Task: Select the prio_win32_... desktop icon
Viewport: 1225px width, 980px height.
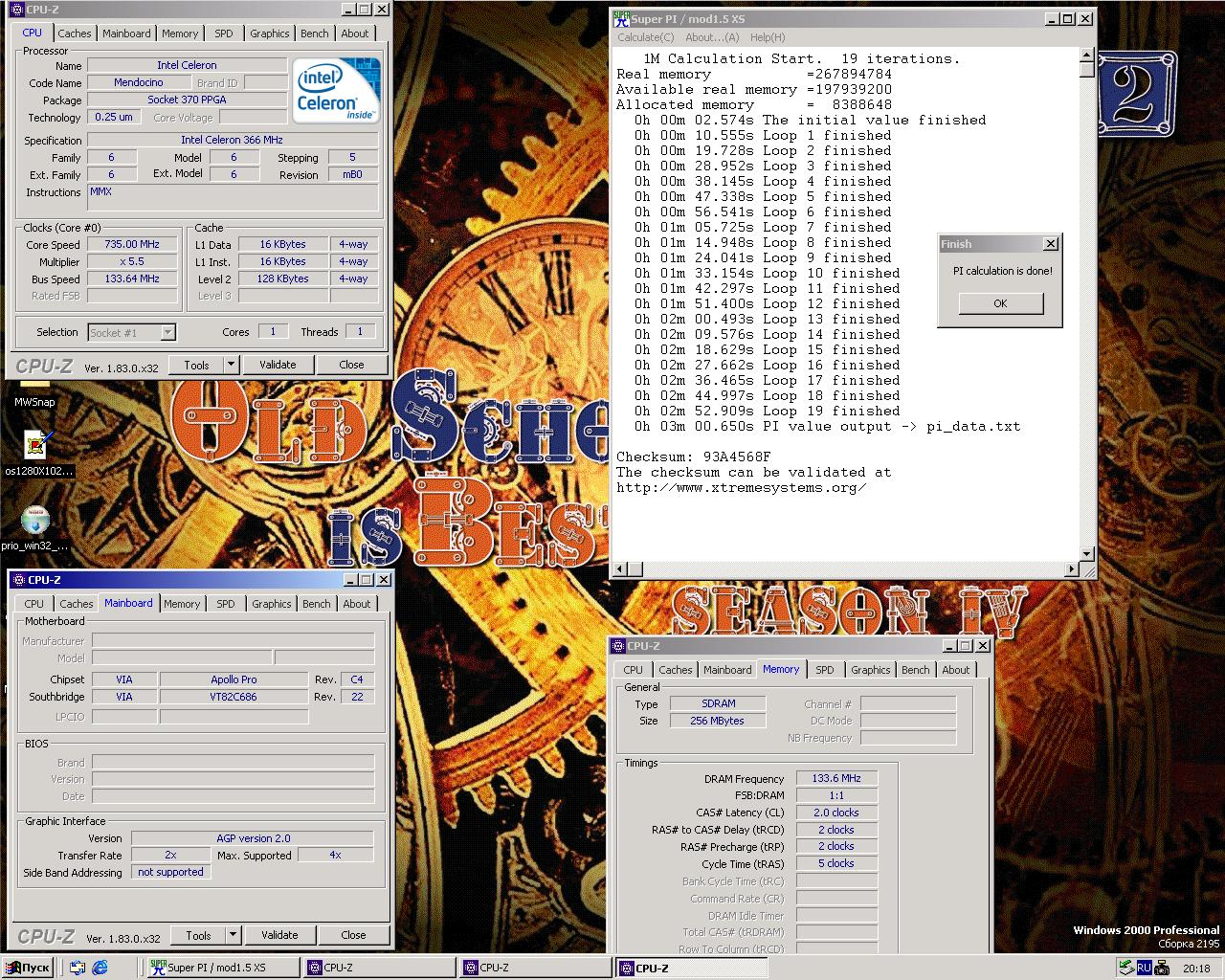Action: tap(35, 528)
